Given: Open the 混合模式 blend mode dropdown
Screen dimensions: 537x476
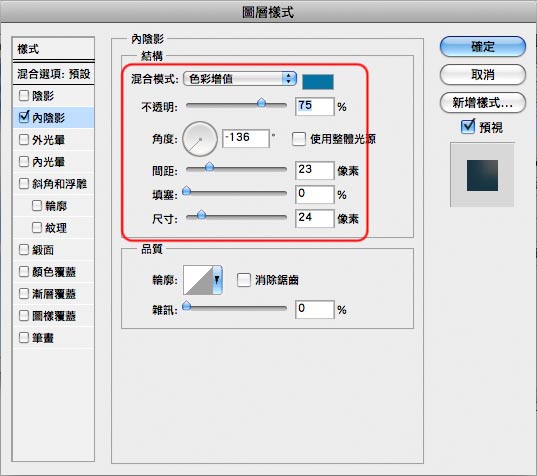Looking at the screenshot, I should [240, 79].
